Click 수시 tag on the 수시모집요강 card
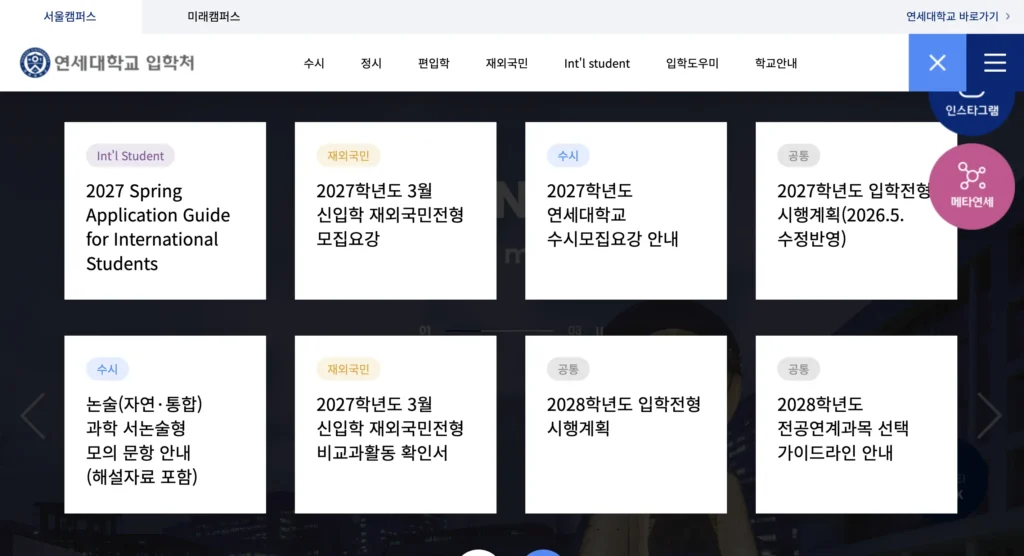1024x556 pixels. point(568,155)
